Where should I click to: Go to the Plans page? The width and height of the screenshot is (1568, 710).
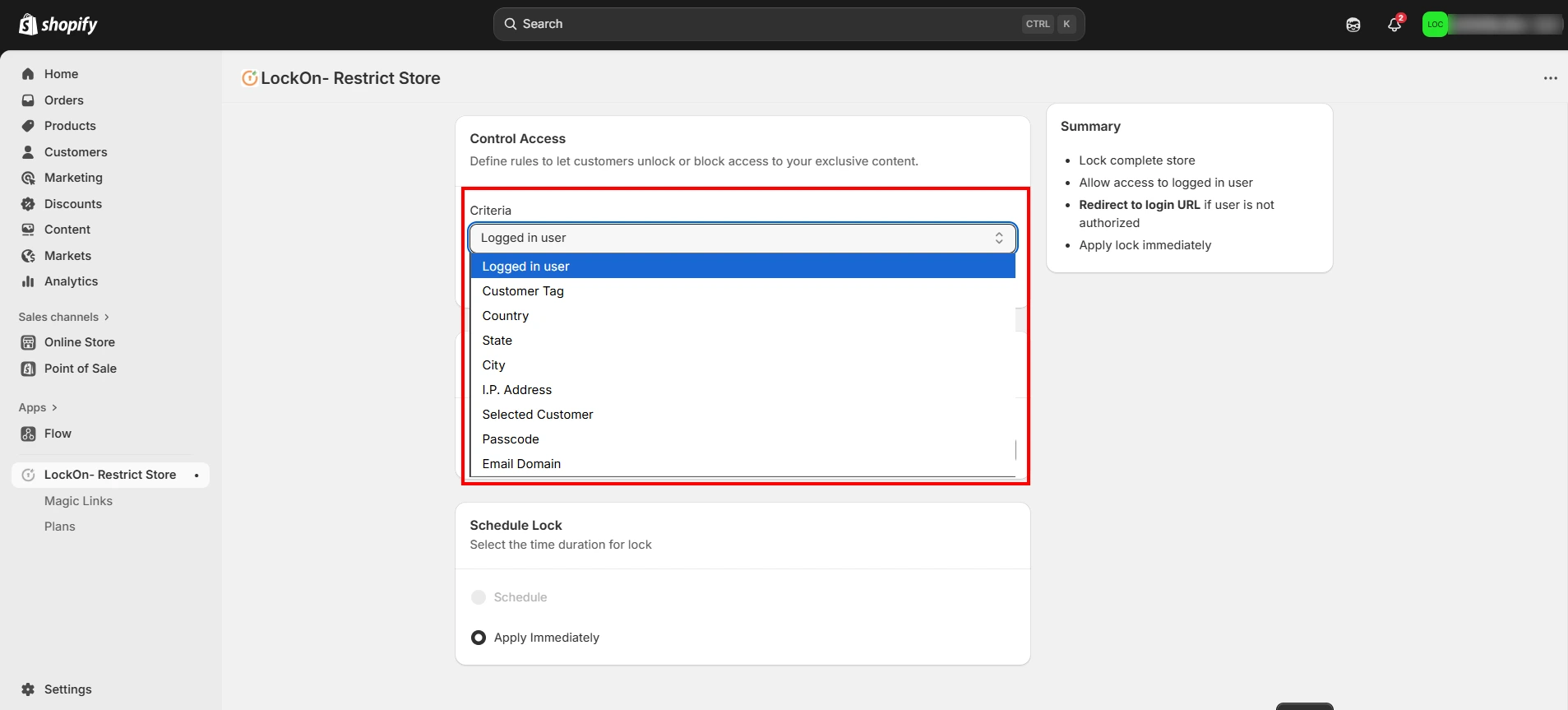click(x=59, y=527)
